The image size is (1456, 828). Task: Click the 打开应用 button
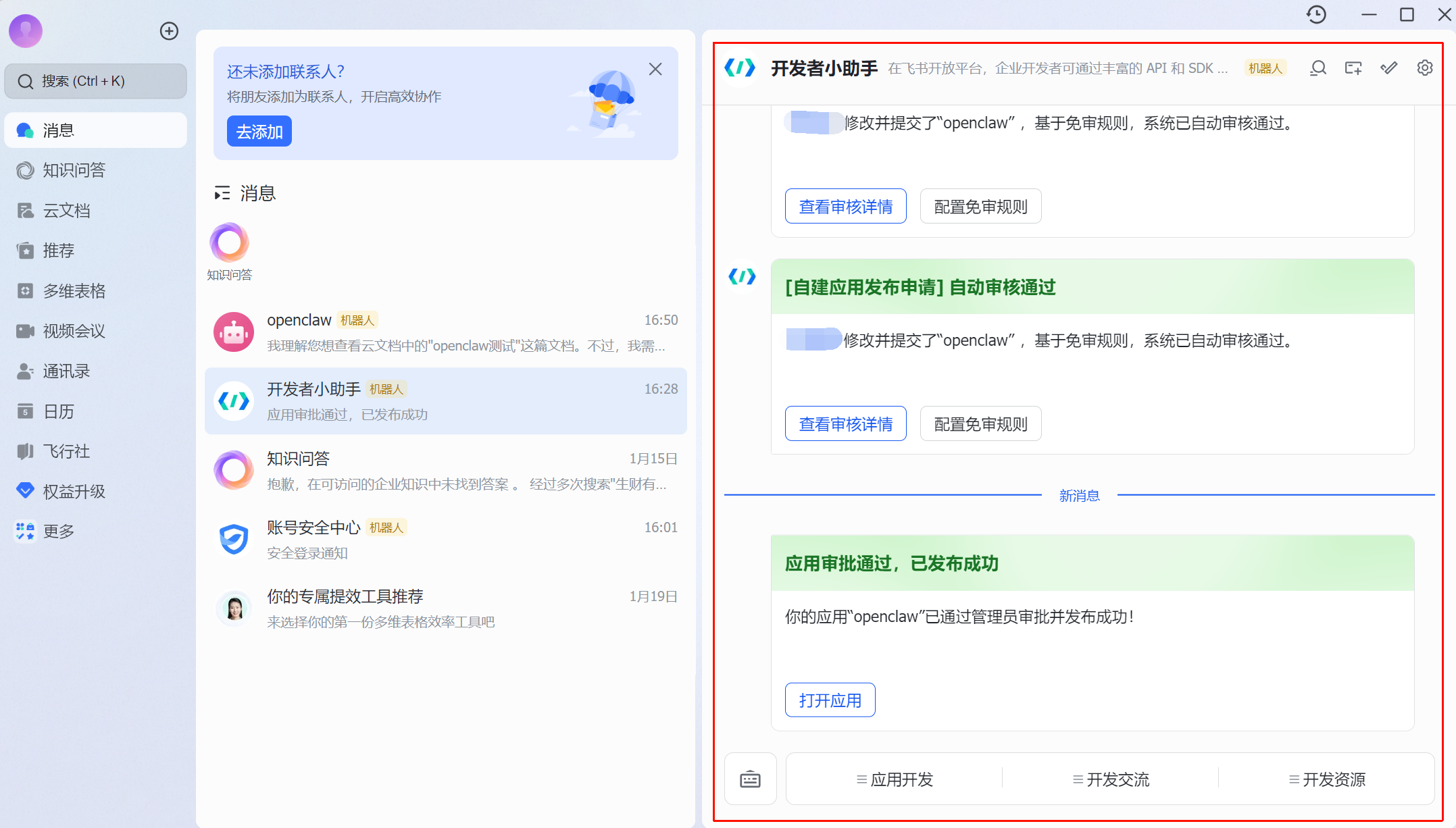[x=830, y=700]
